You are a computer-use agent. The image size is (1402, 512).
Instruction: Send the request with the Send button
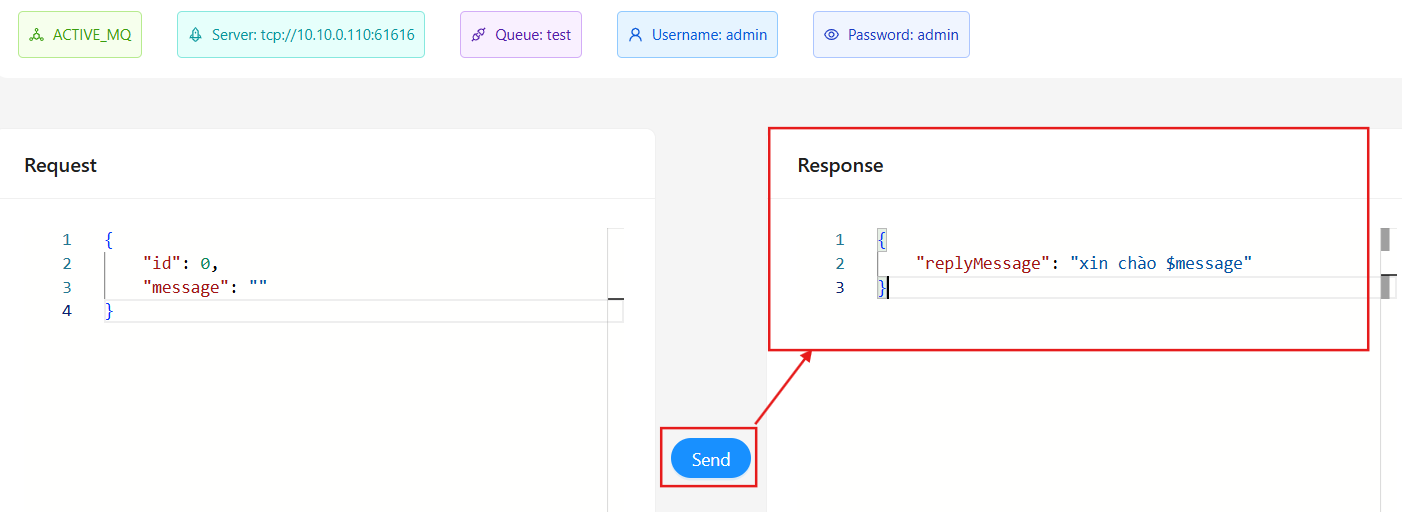point(711,459)
